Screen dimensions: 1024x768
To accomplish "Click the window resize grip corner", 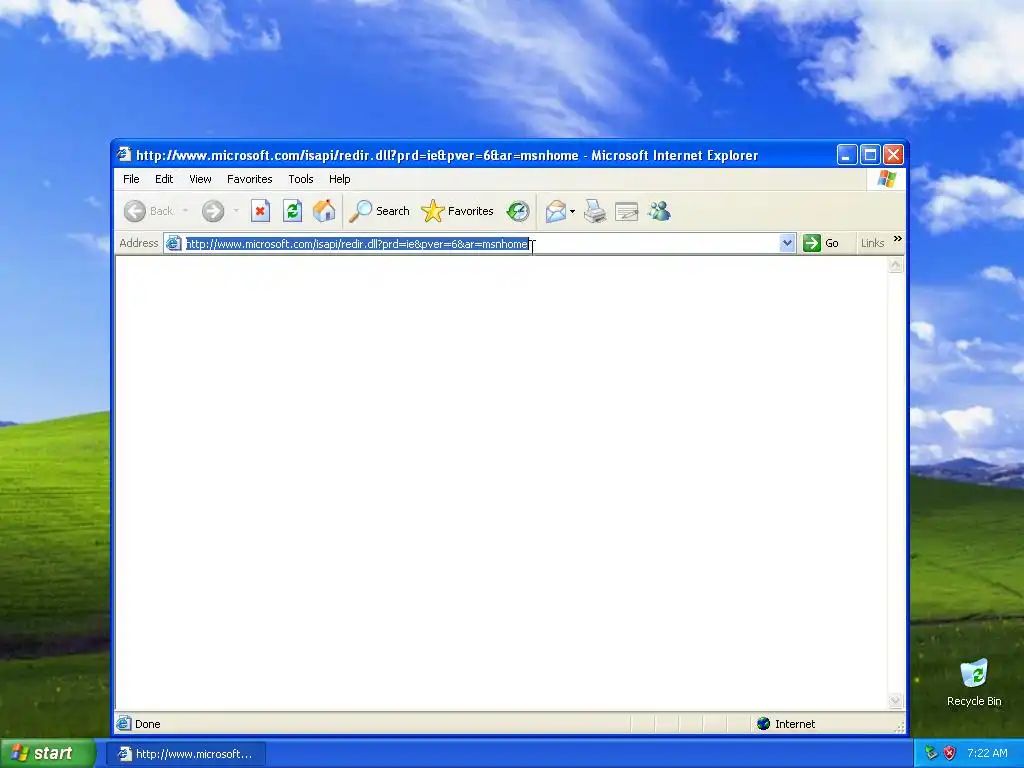I will [899, 727].
